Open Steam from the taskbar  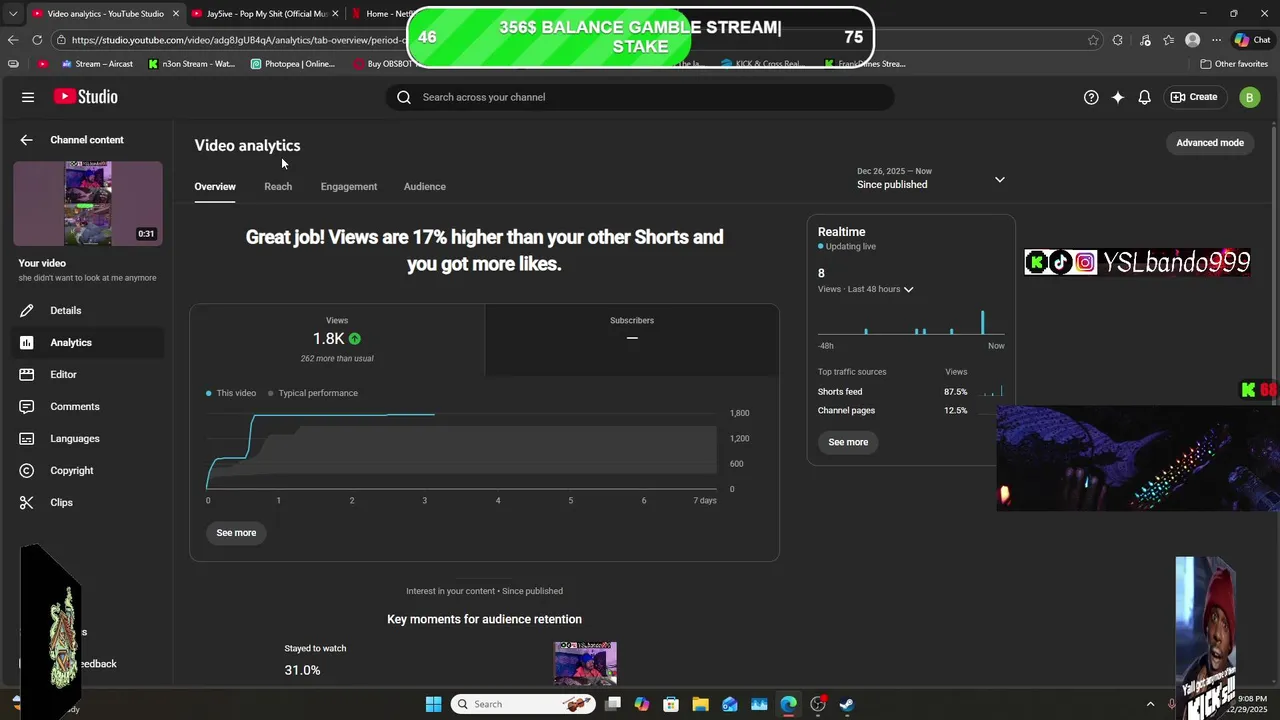point(846,704)
